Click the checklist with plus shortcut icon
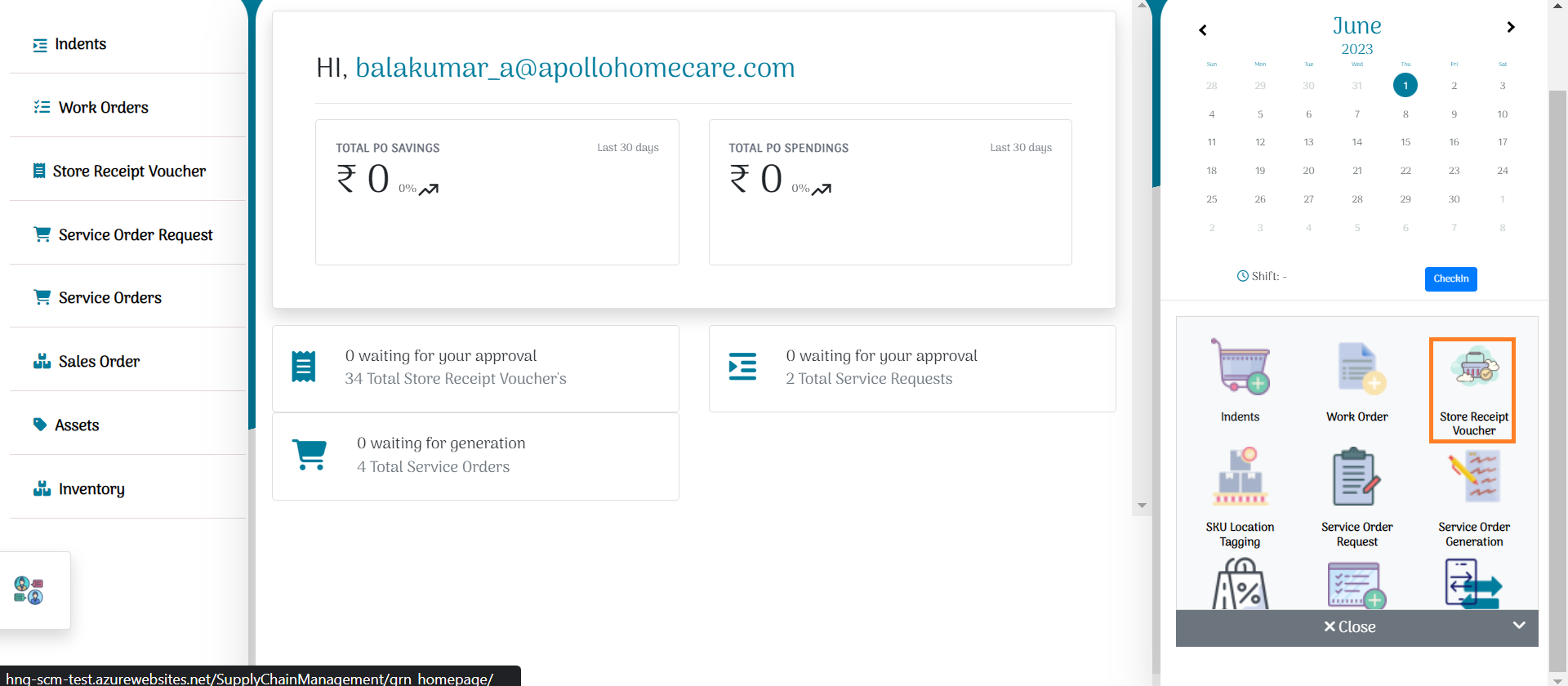Viewport: 1568px width, 686px height. [x=1356, y=585]
